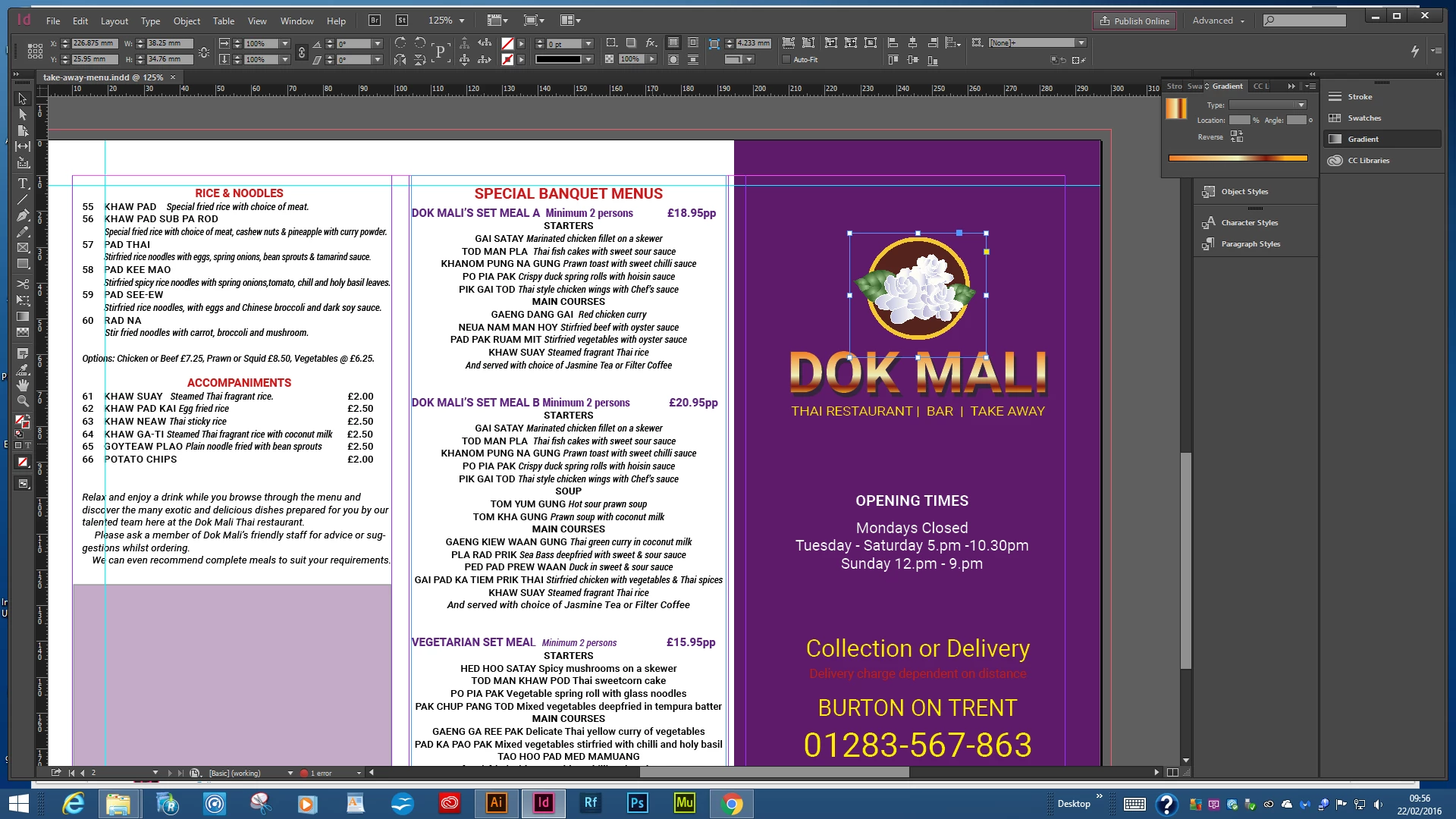Select the Hand tool
The width and height of the screenshot is (1456, 819).
point(23,385)
